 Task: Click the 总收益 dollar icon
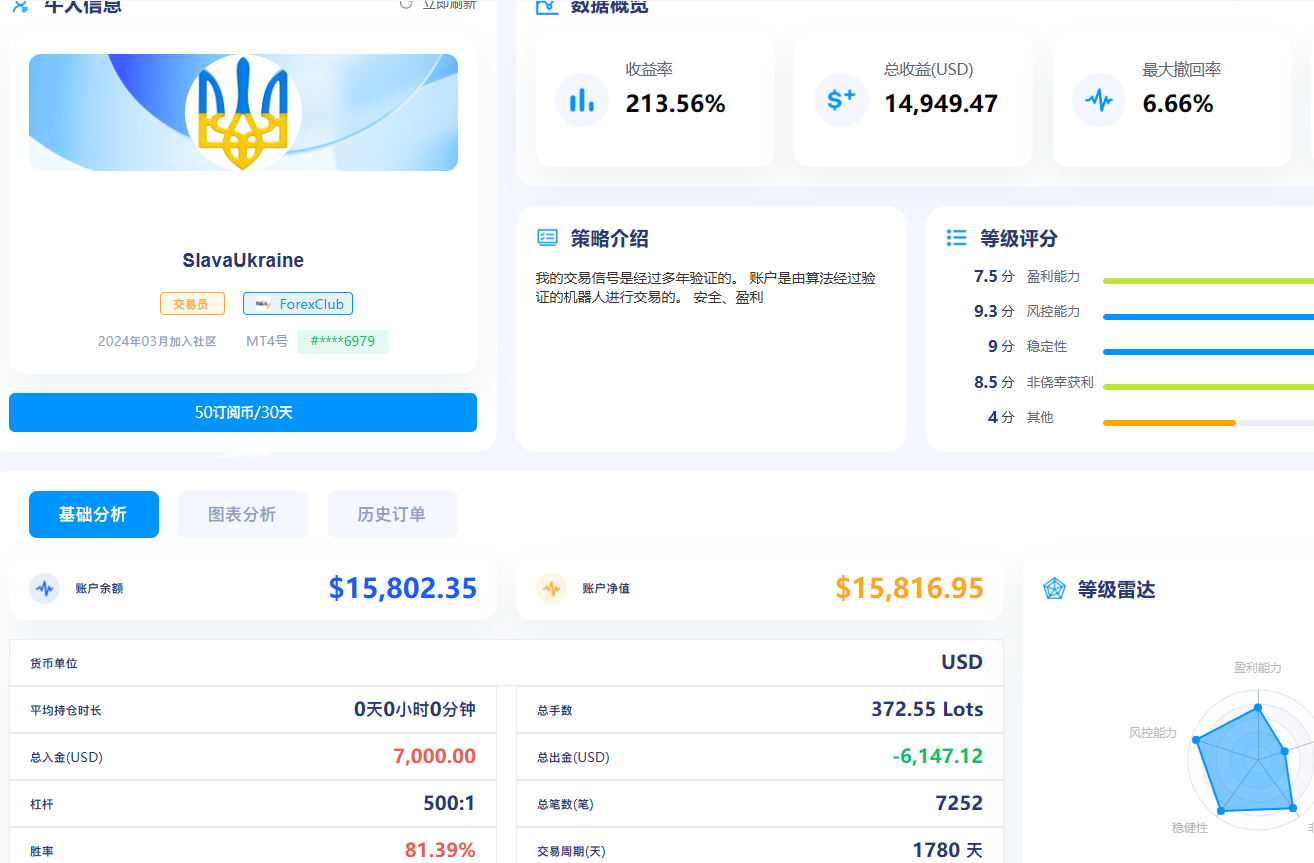pos(840,99)
